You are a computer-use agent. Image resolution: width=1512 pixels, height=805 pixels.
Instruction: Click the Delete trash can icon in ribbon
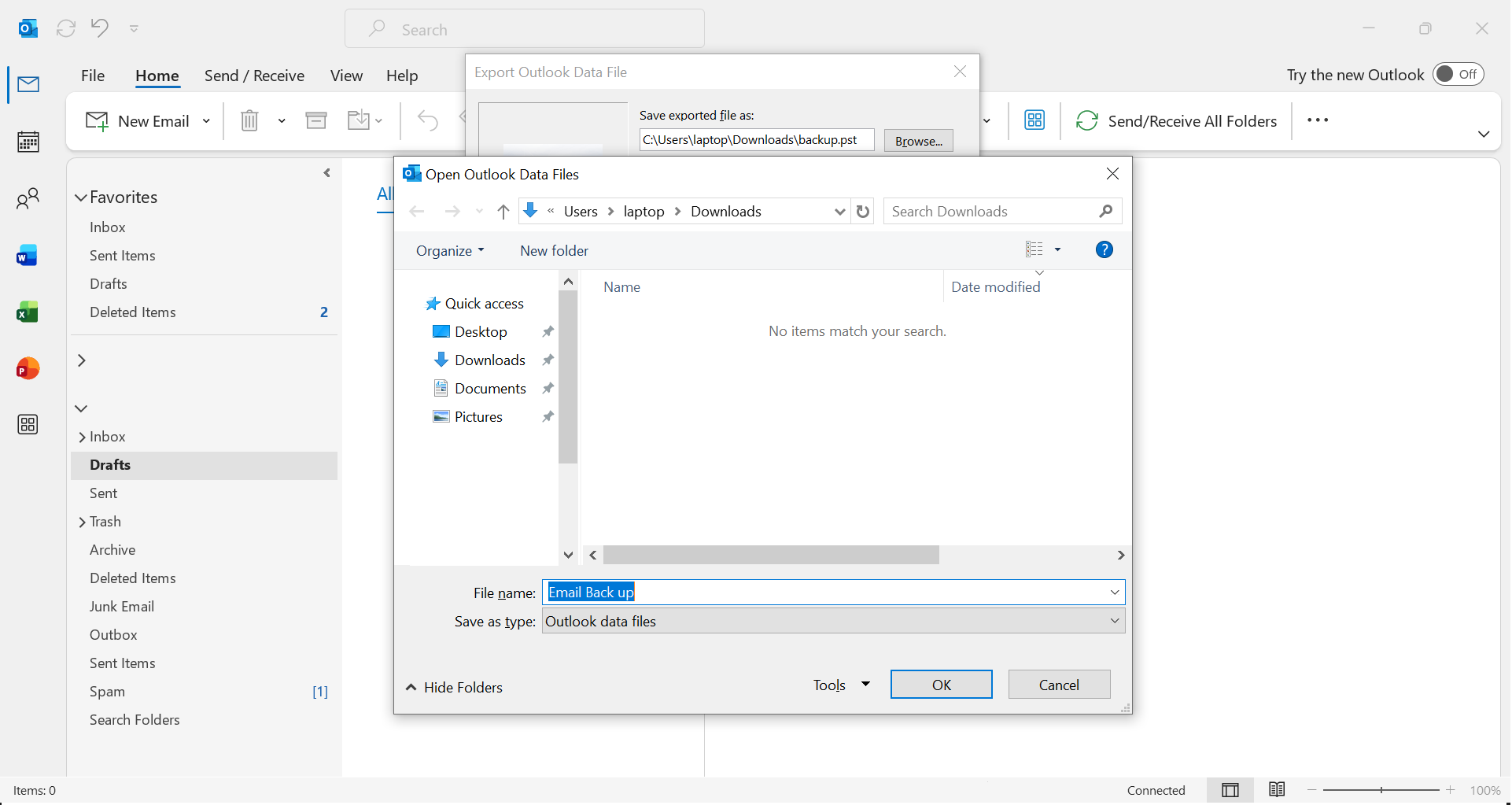249,120
